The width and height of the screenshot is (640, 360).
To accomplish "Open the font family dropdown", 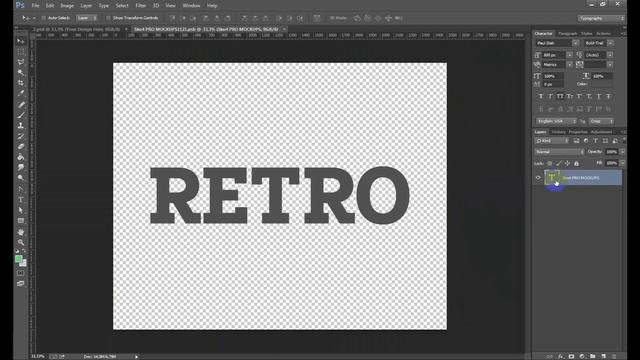I will pyautogui.click(x=575, y=43).
